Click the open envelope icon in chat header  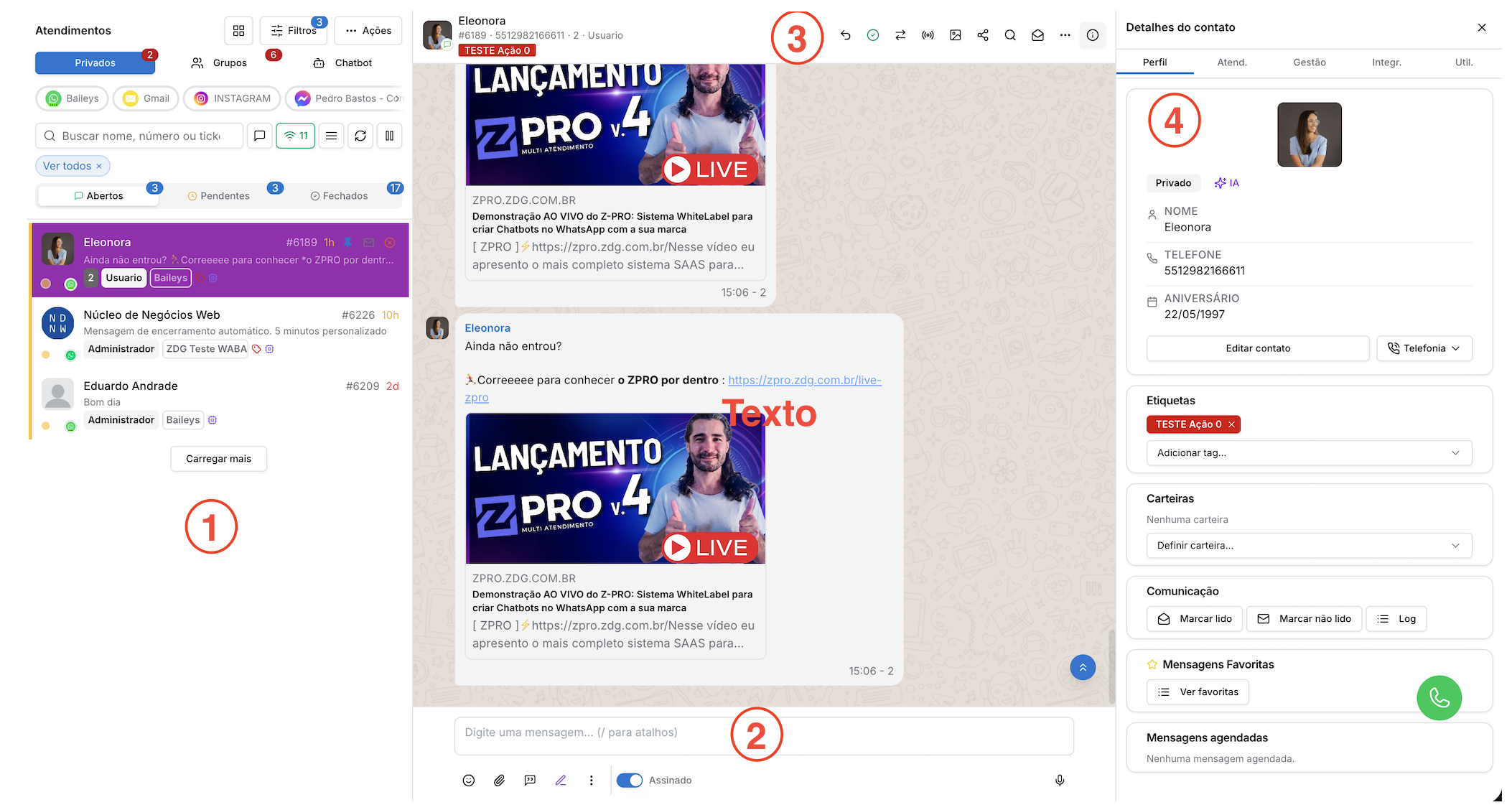pyautogui.click(x=1037, y=35)
